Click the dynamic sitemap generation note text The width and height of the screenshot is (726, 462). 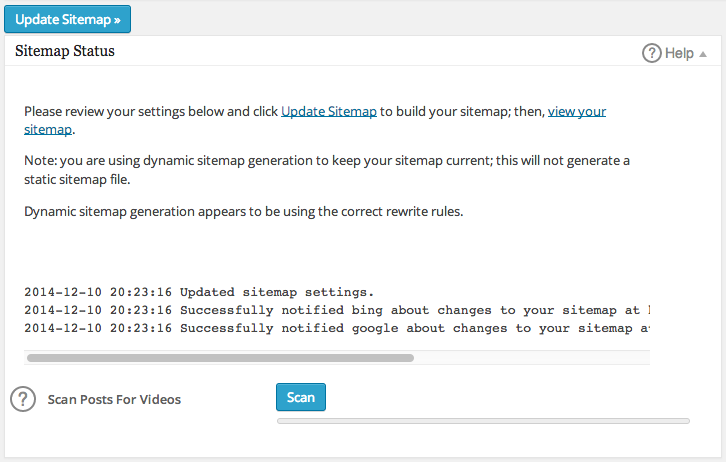[x=327, y=170]
